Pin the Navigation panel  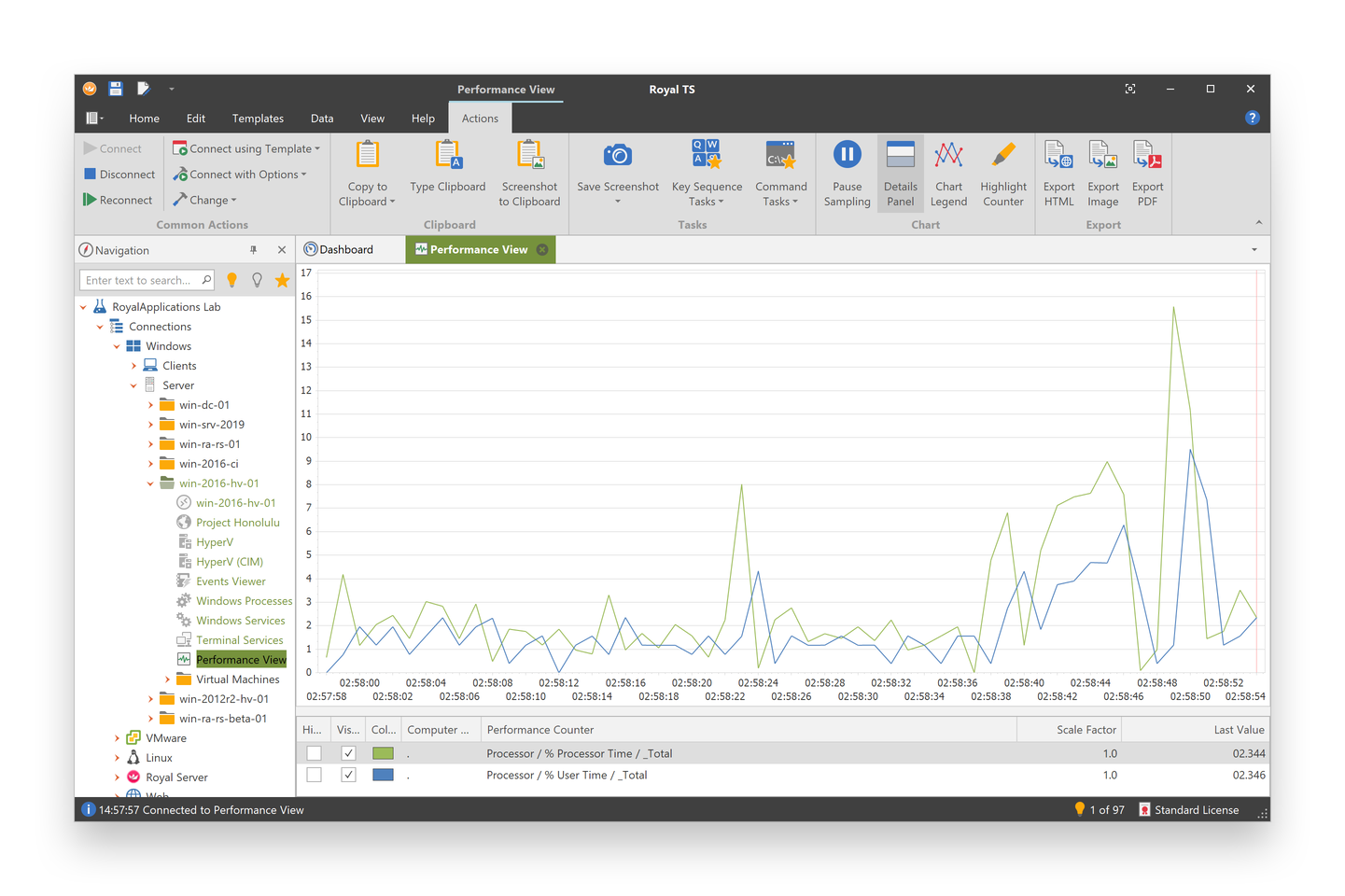[253, 250]
